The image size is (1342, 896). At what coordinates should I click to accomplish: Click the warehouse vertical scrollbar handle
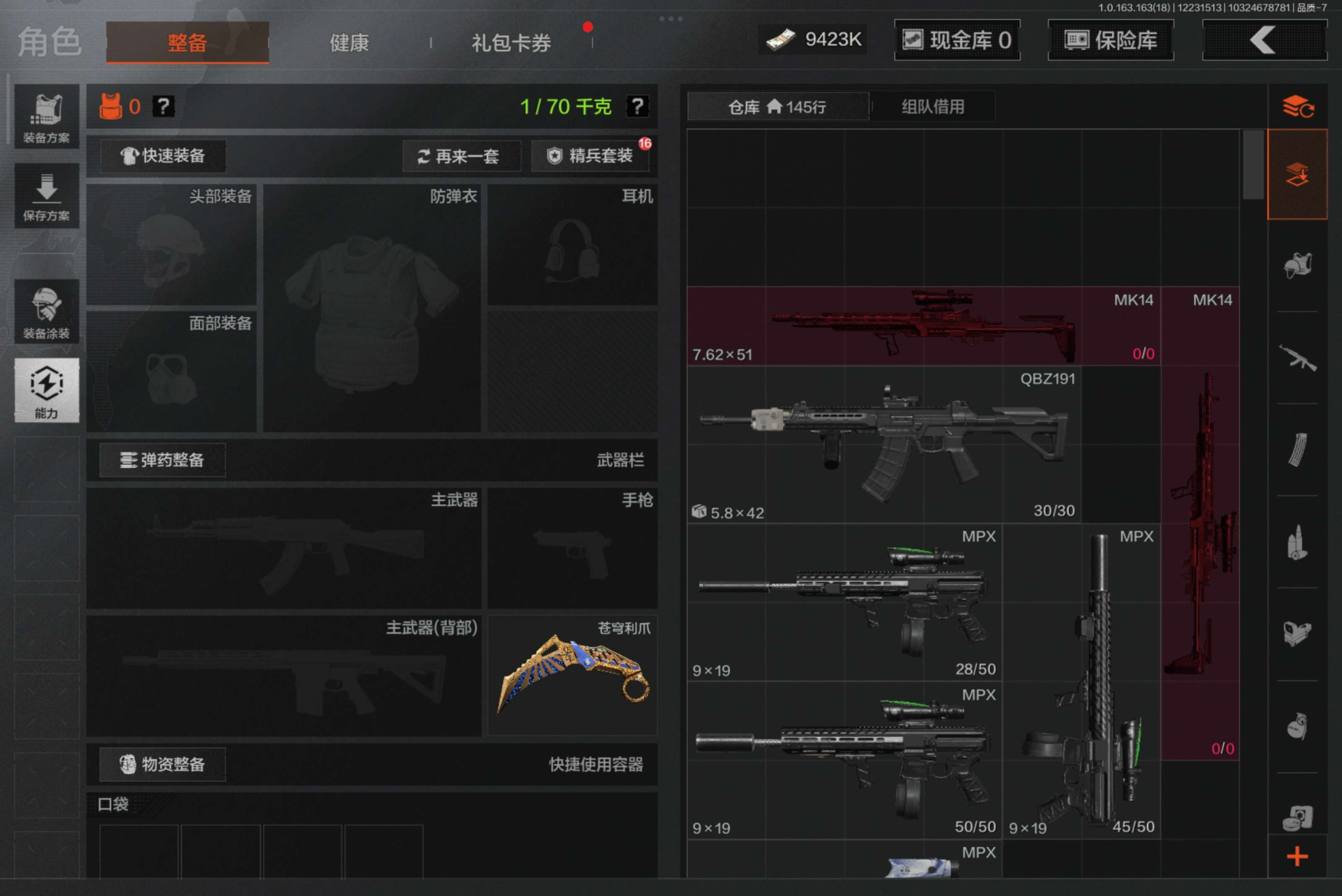(1253, 165)
